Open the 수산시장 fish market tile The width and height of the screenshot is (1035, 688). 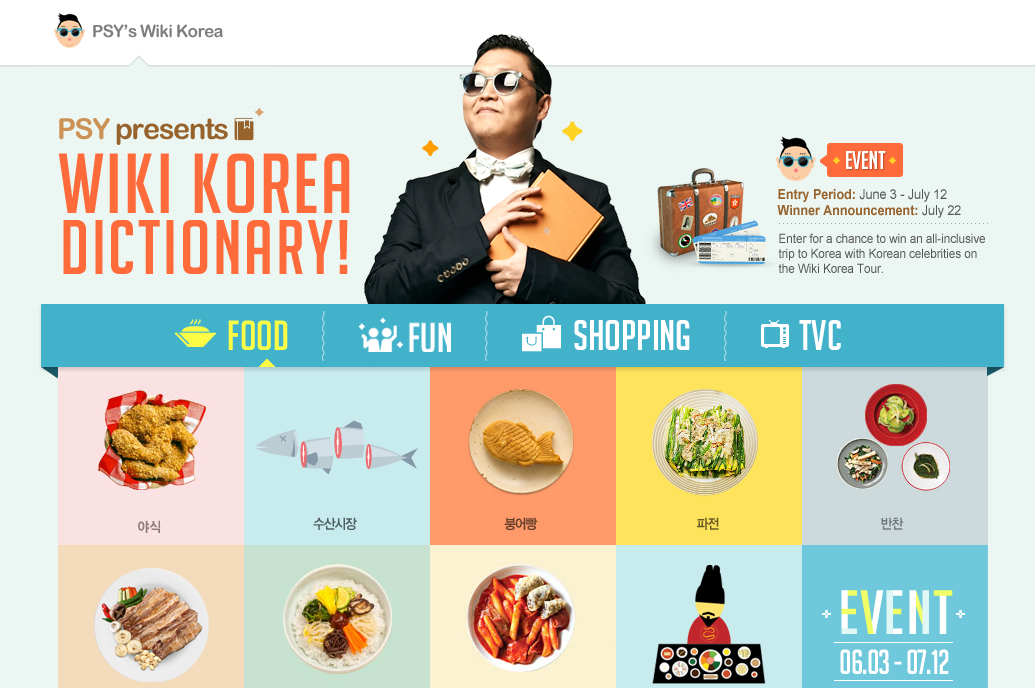click(x=337, y=456)
